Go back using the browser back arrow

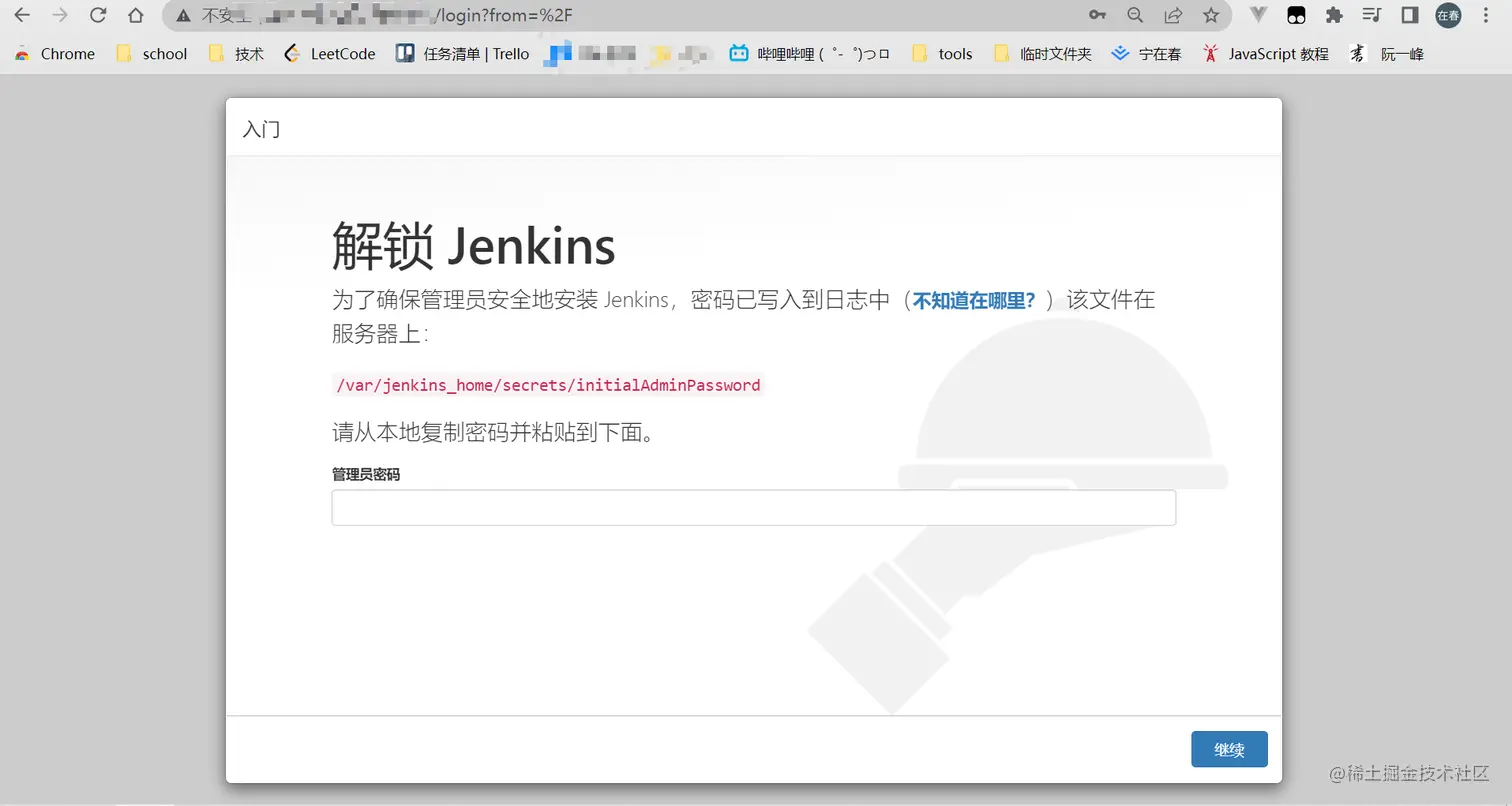point(21,15)
